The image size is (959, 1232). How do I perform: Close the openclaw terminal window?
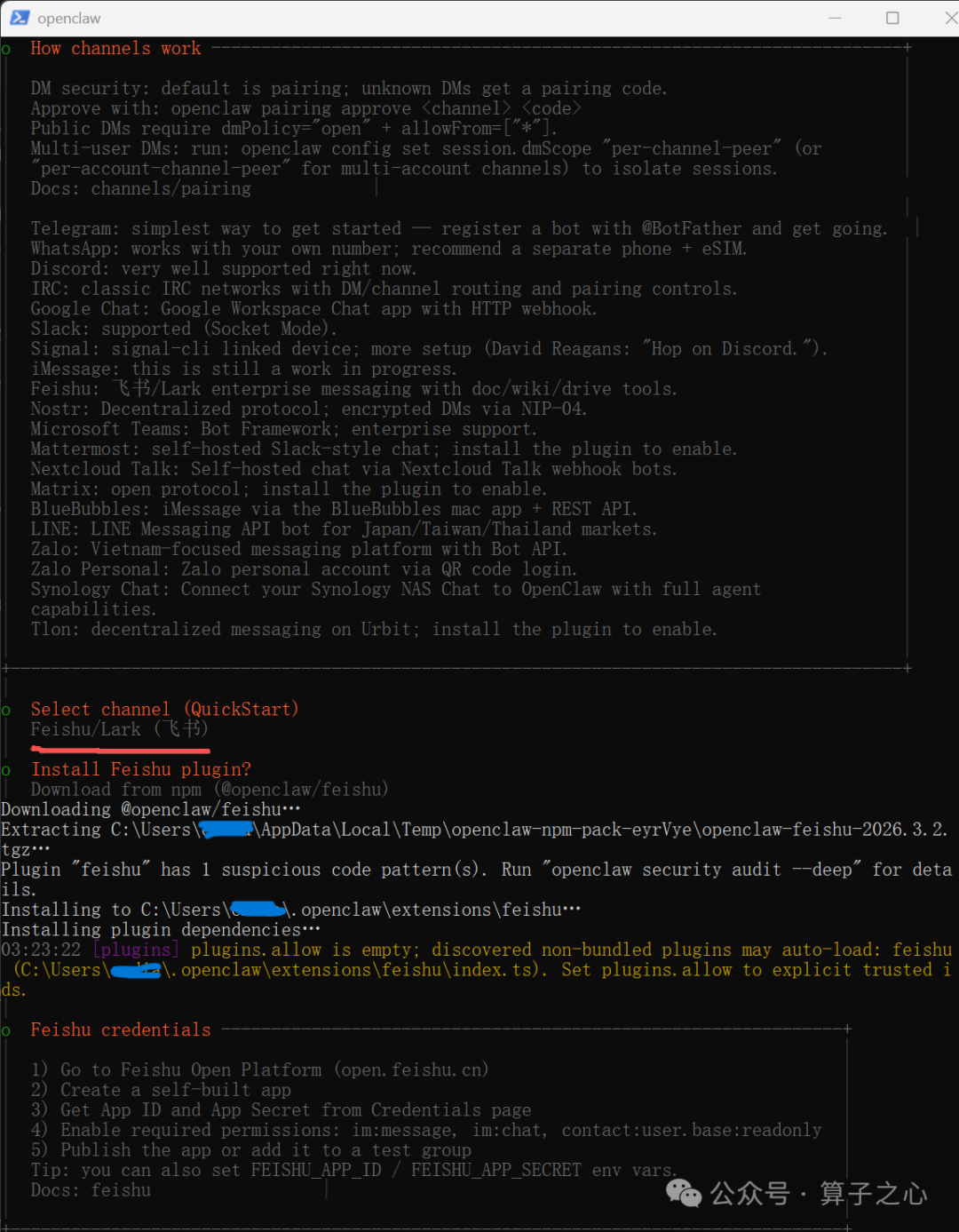click(950, 18)
